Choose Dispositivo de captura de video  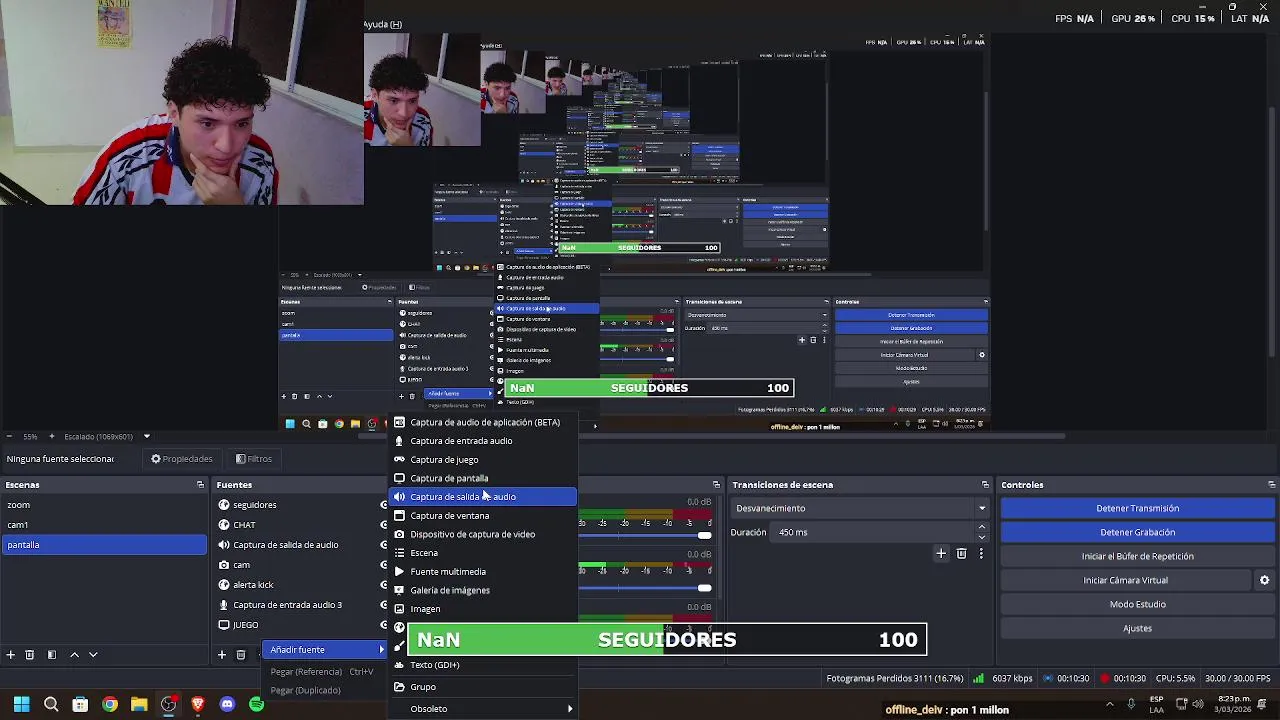(x=483, y=534)
